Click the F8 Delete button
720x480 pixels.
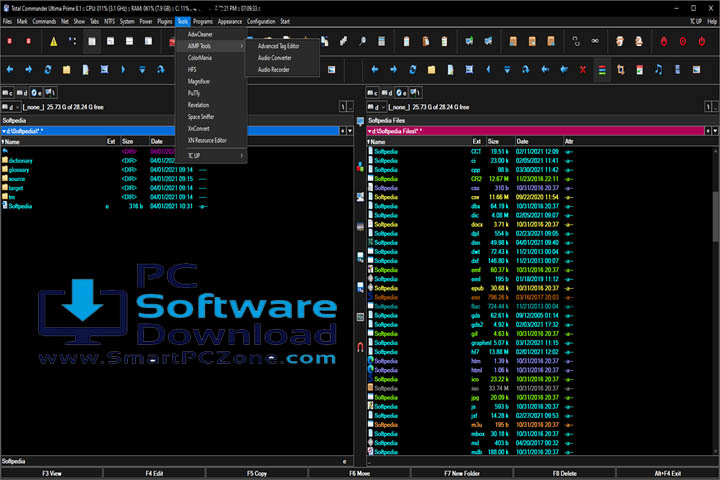coord(565,473)
